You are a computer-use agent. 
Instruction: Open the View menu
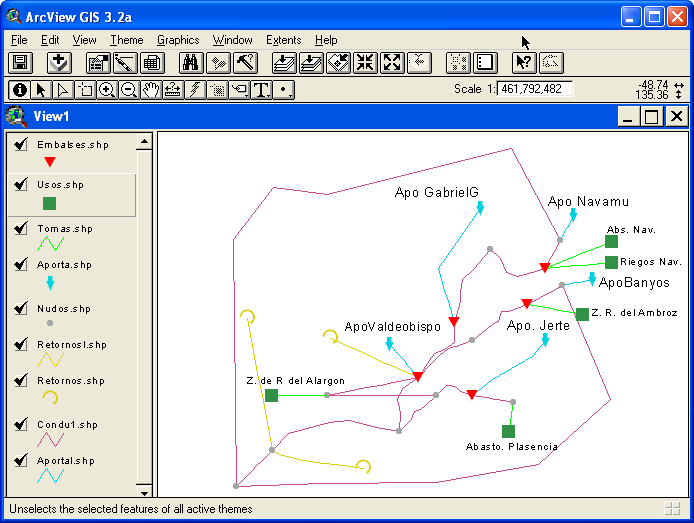click(x=84, y=40)
